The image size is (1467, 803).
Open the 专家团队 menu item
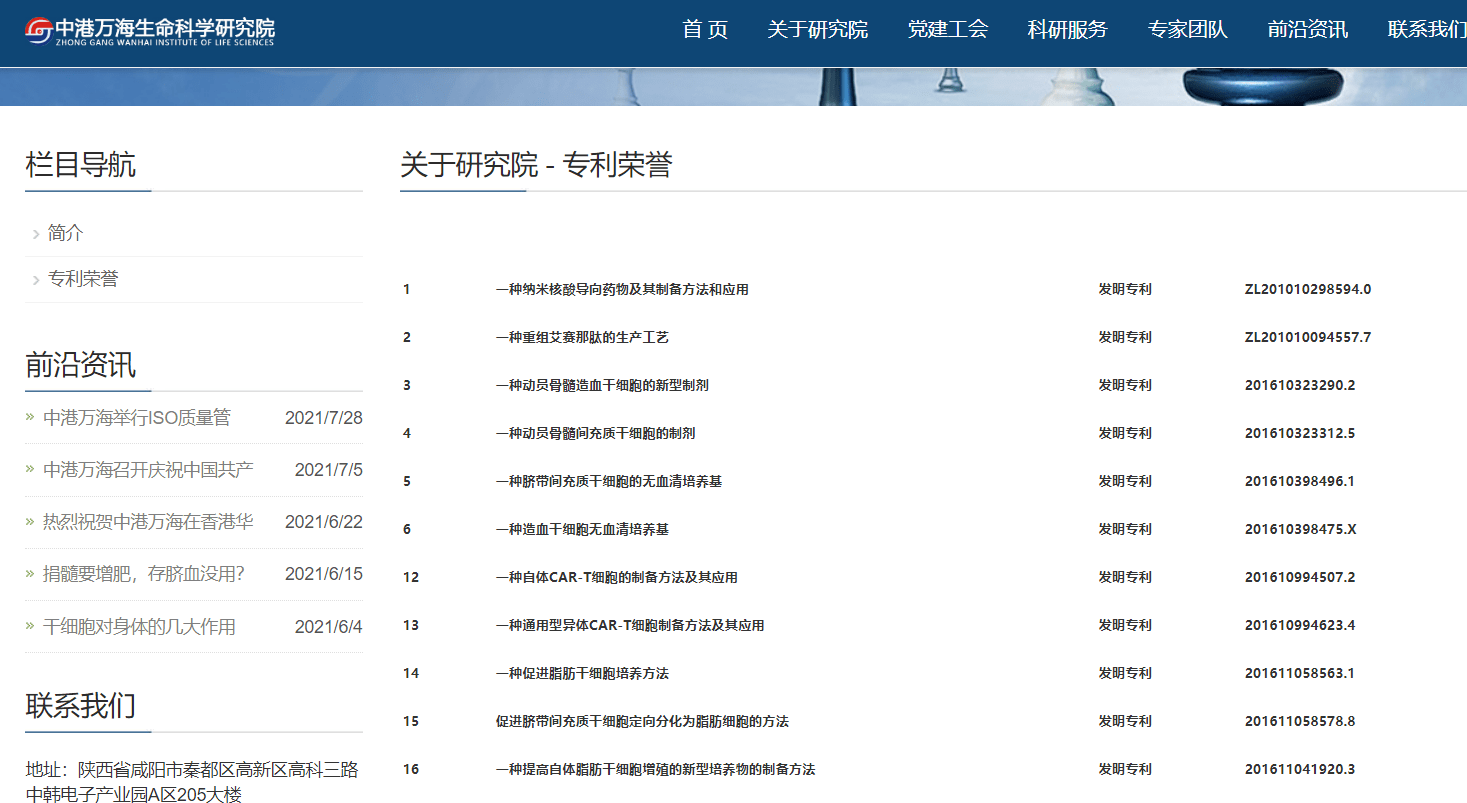click(x=1187, y=30)
